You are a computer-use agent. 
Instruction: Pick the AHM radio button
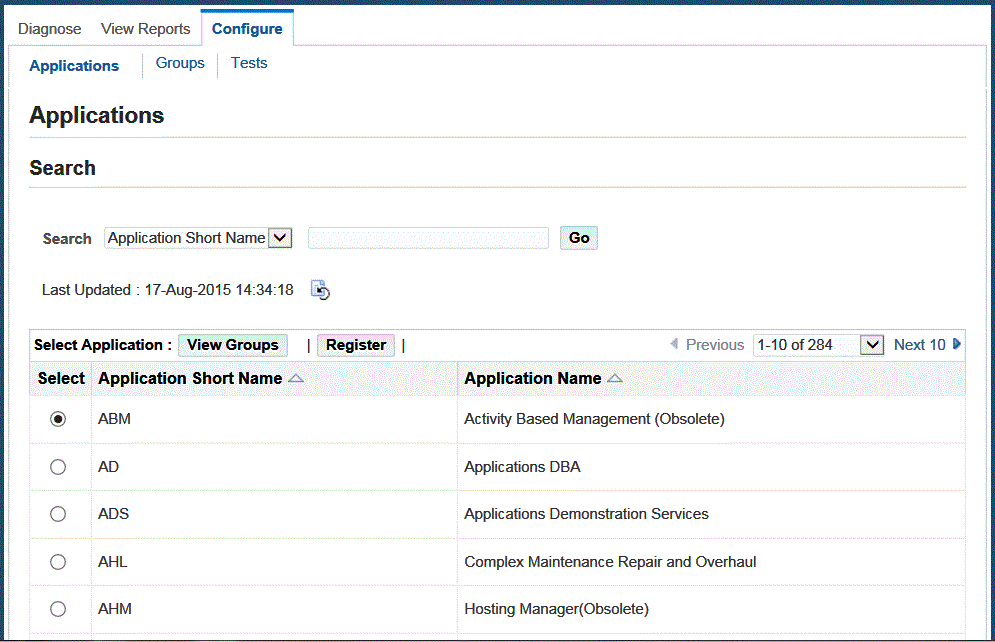point(58,609)
